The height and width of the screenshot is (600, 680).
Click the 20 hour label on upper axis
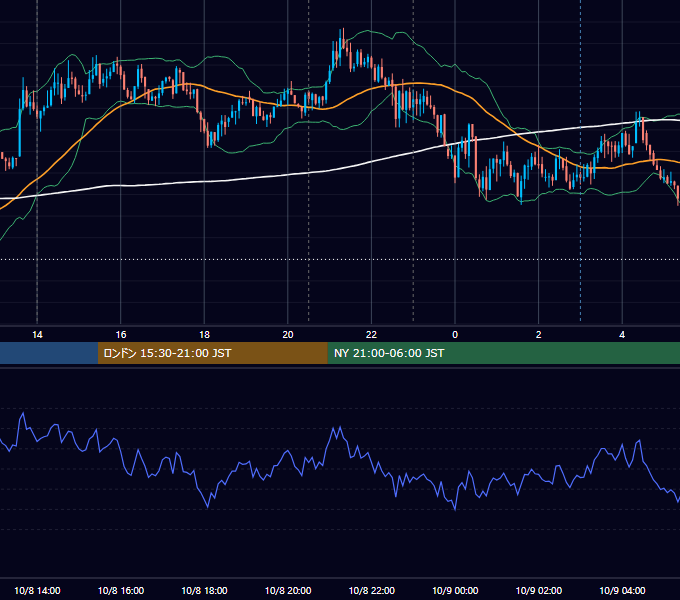point(288,335)
